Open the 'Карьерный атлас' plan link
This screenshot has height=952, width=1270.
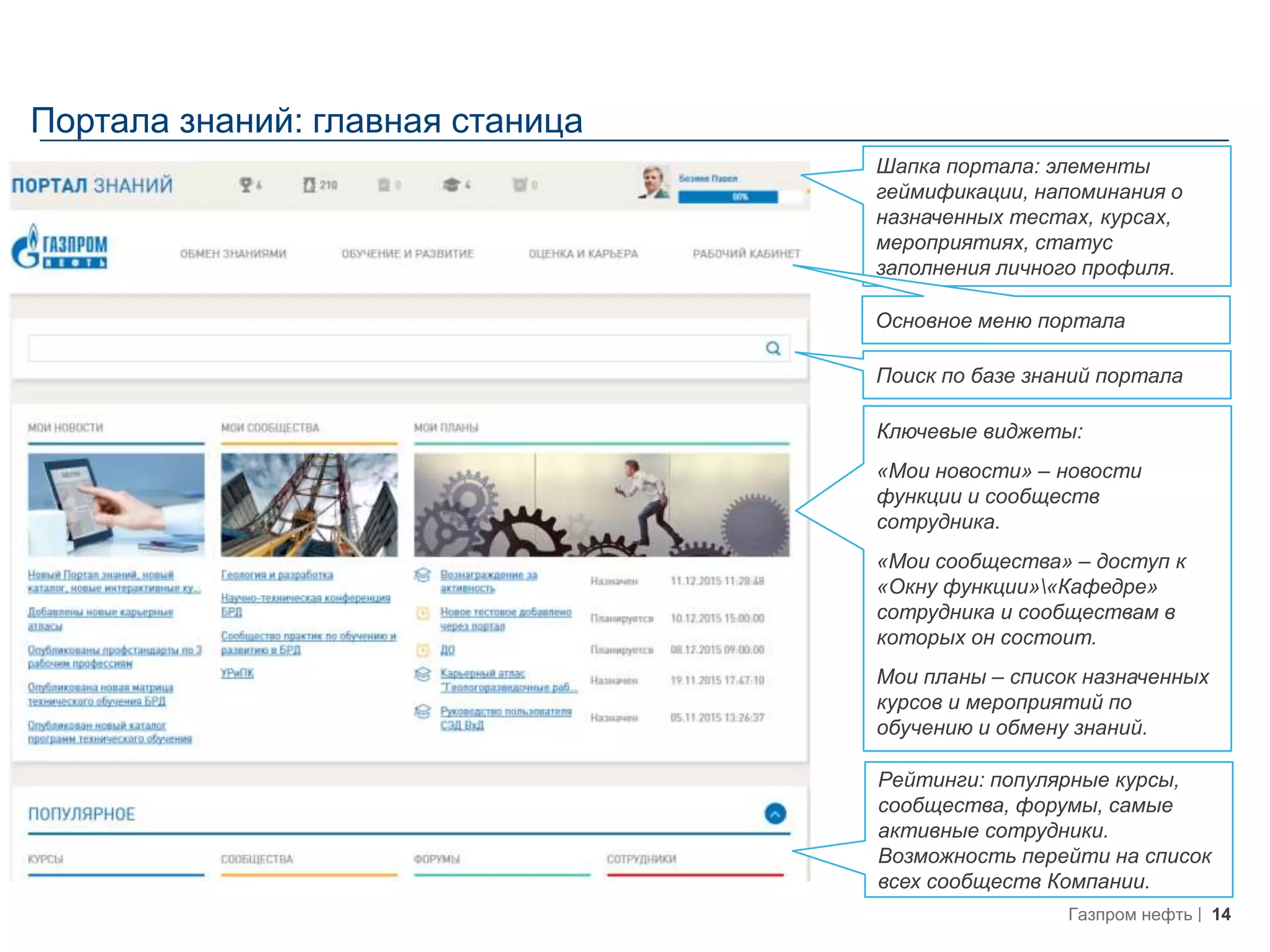pyautogui.click(x=482, y=673)
